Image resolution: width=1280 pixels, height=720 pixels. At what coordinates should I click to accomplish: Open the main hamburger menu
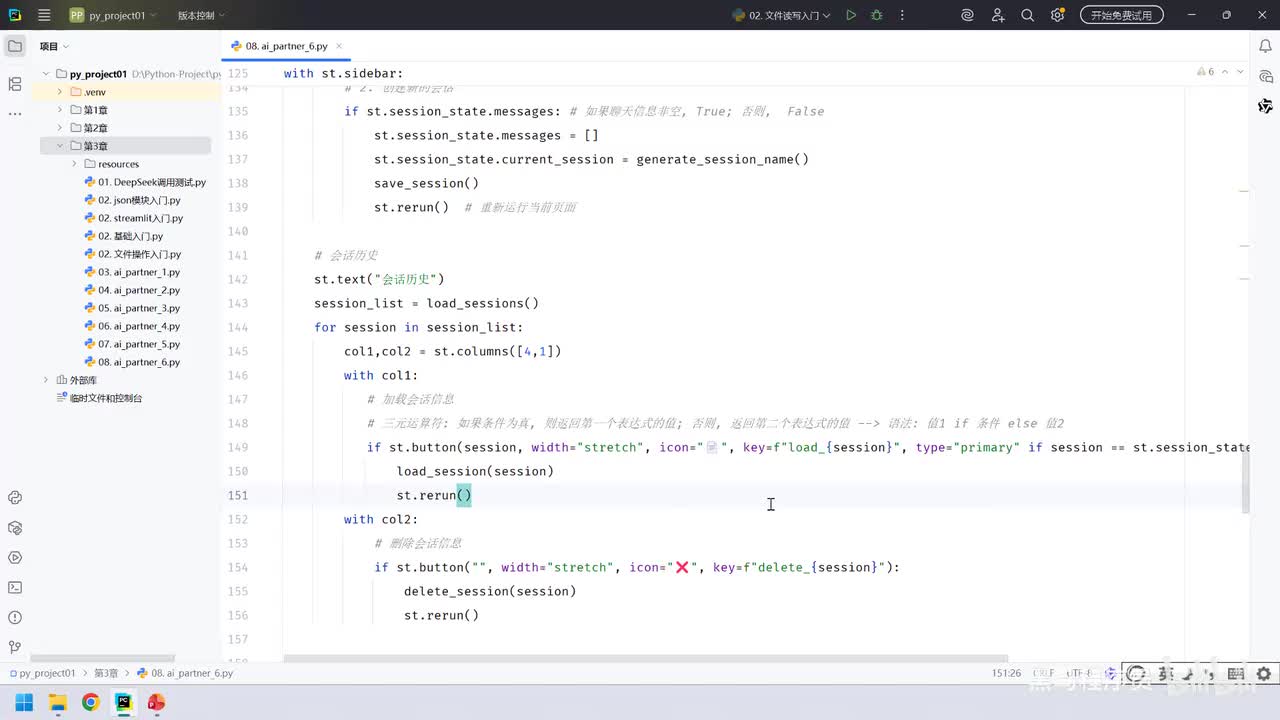(44, 15)
